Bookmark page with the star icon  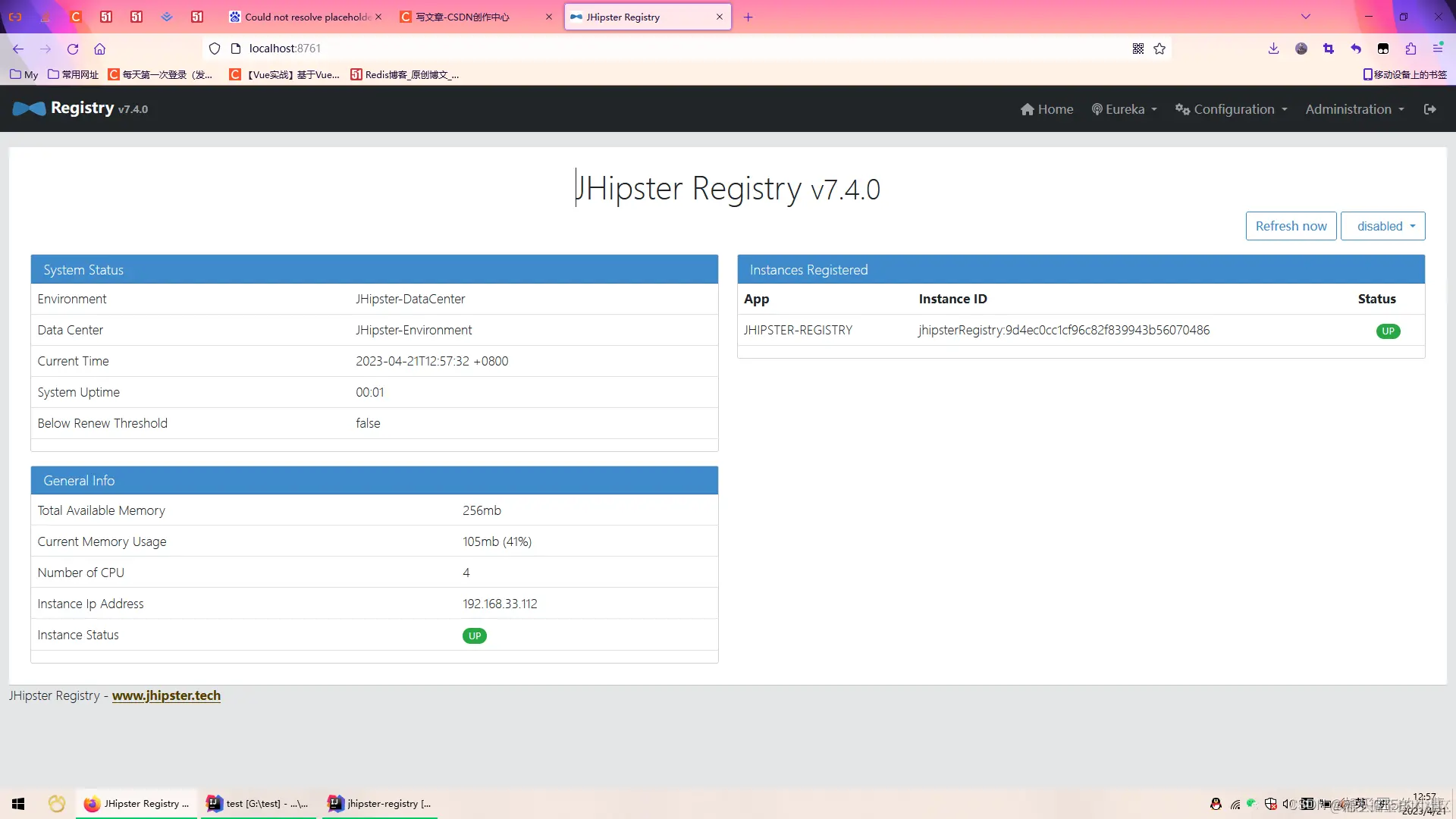pyautogui.click(x=1159, y=49)
